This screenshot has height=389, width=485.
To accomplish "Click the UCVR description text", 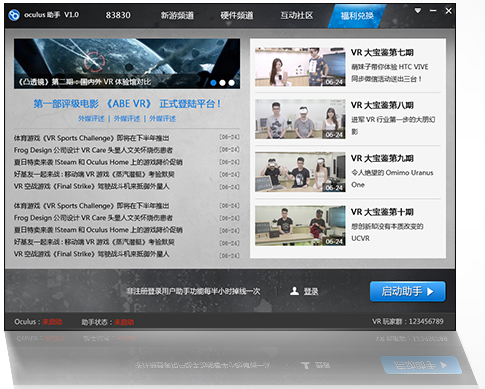I will pyautogui.click(x=387, y=232).
